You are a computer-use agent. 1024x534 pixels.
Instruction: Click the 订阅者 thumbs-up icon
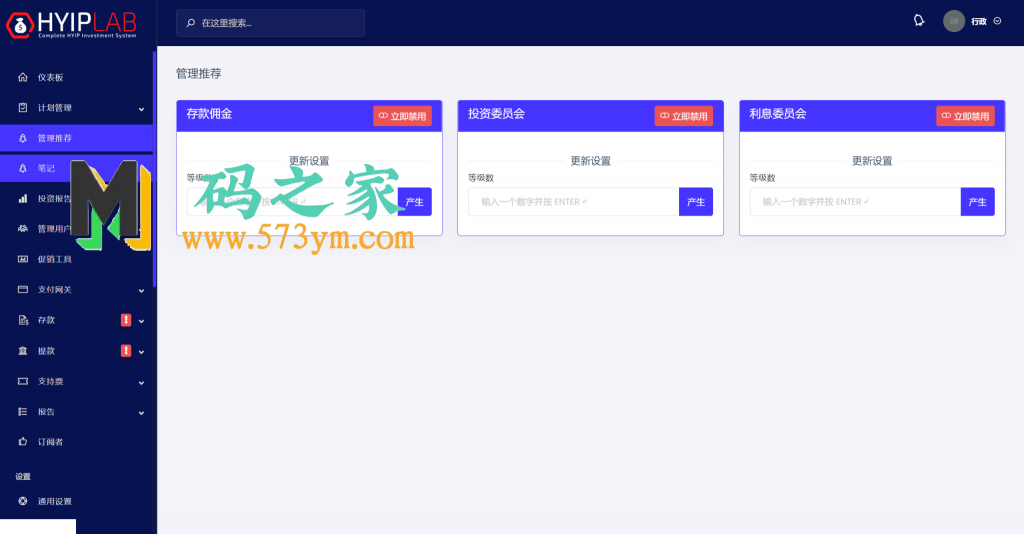coord(23,441)
